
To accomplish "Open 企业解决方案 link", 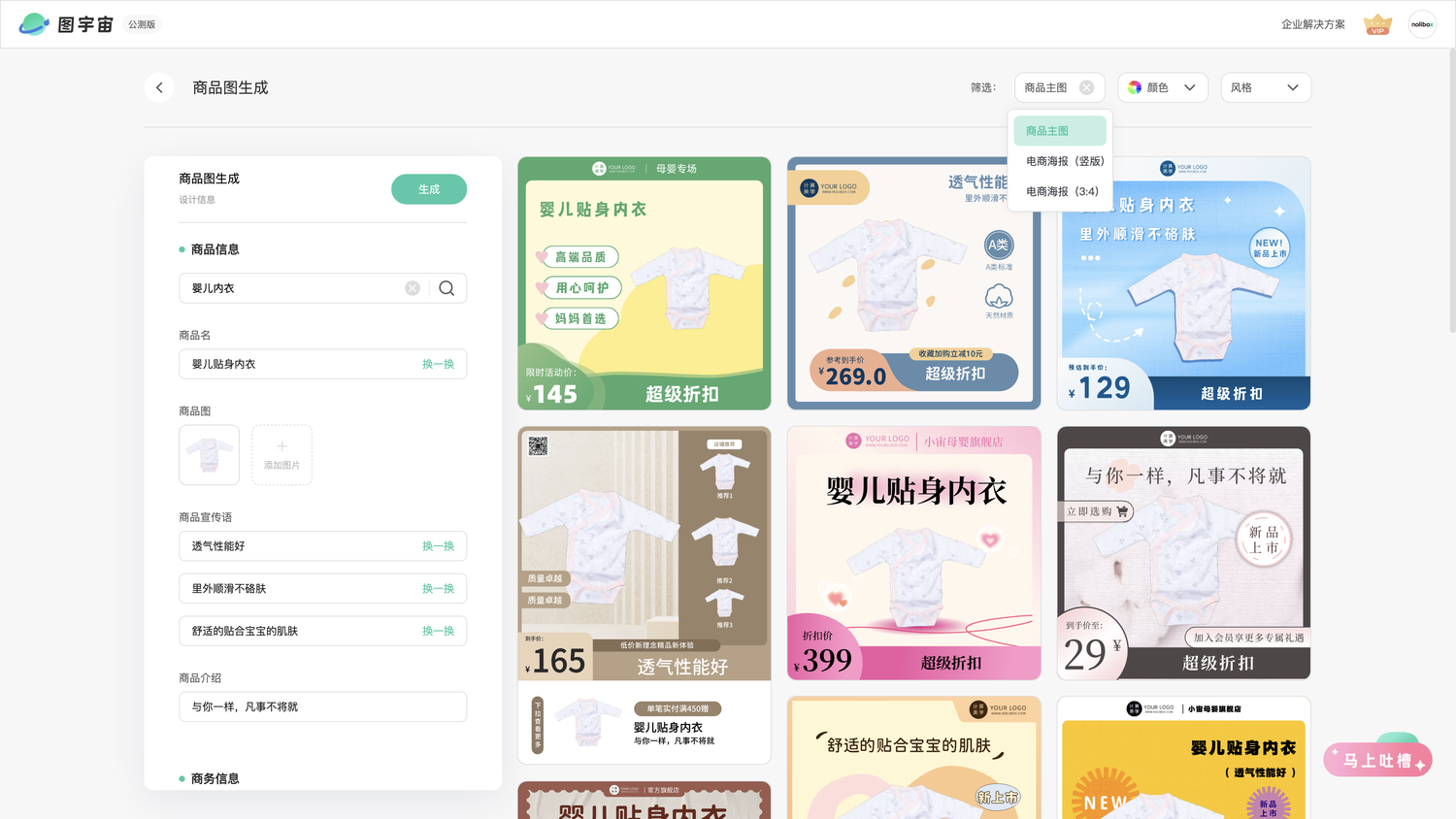I will tap(1312, 24).
